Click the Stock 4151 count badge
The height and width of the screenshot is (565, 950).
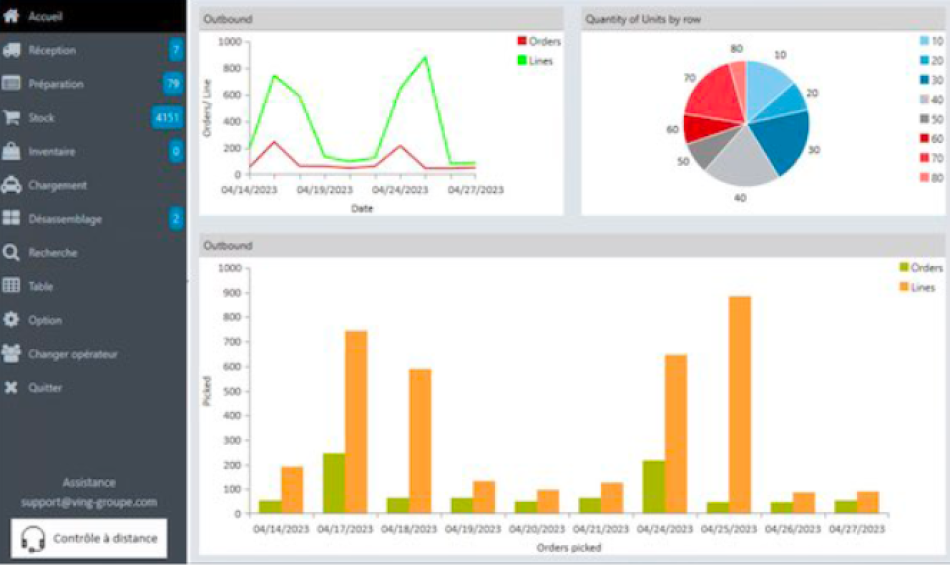[166, 118]
